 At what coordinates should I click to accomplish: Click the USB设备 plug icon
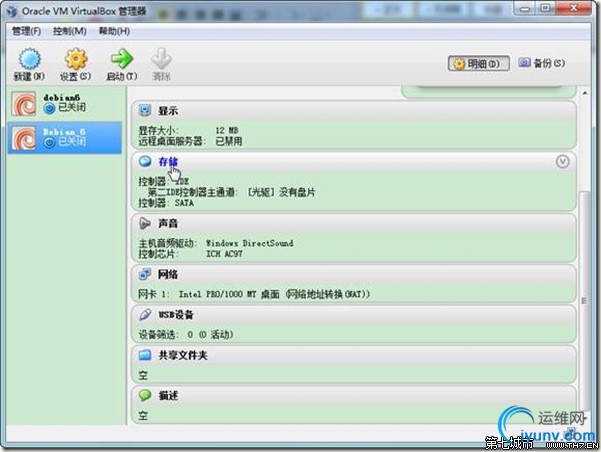145,314
